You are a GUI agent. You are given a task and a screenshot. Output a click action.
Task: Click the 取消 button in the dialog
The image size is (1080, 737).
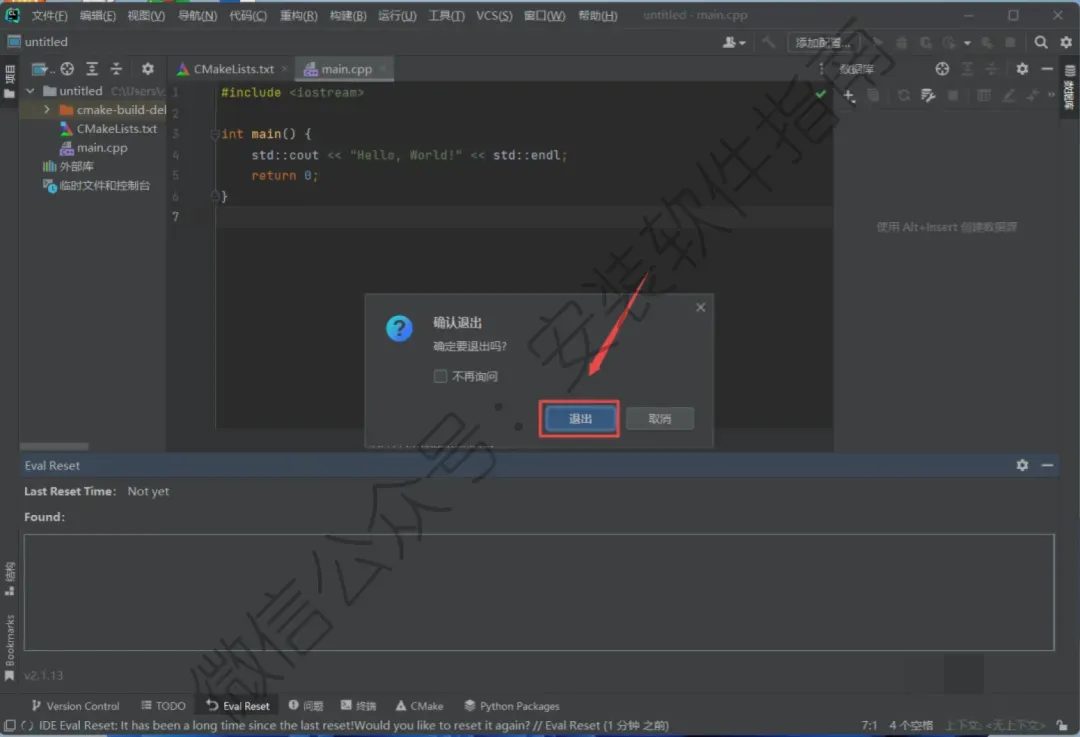point(659,419)
